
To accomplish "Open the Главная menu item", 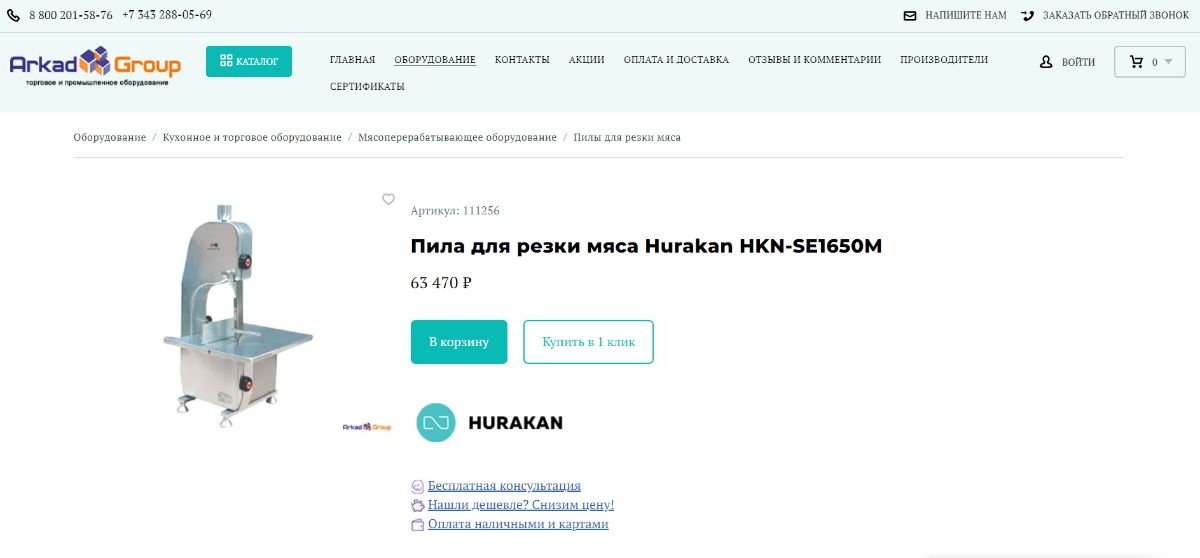I will click(x=352, y=60).
